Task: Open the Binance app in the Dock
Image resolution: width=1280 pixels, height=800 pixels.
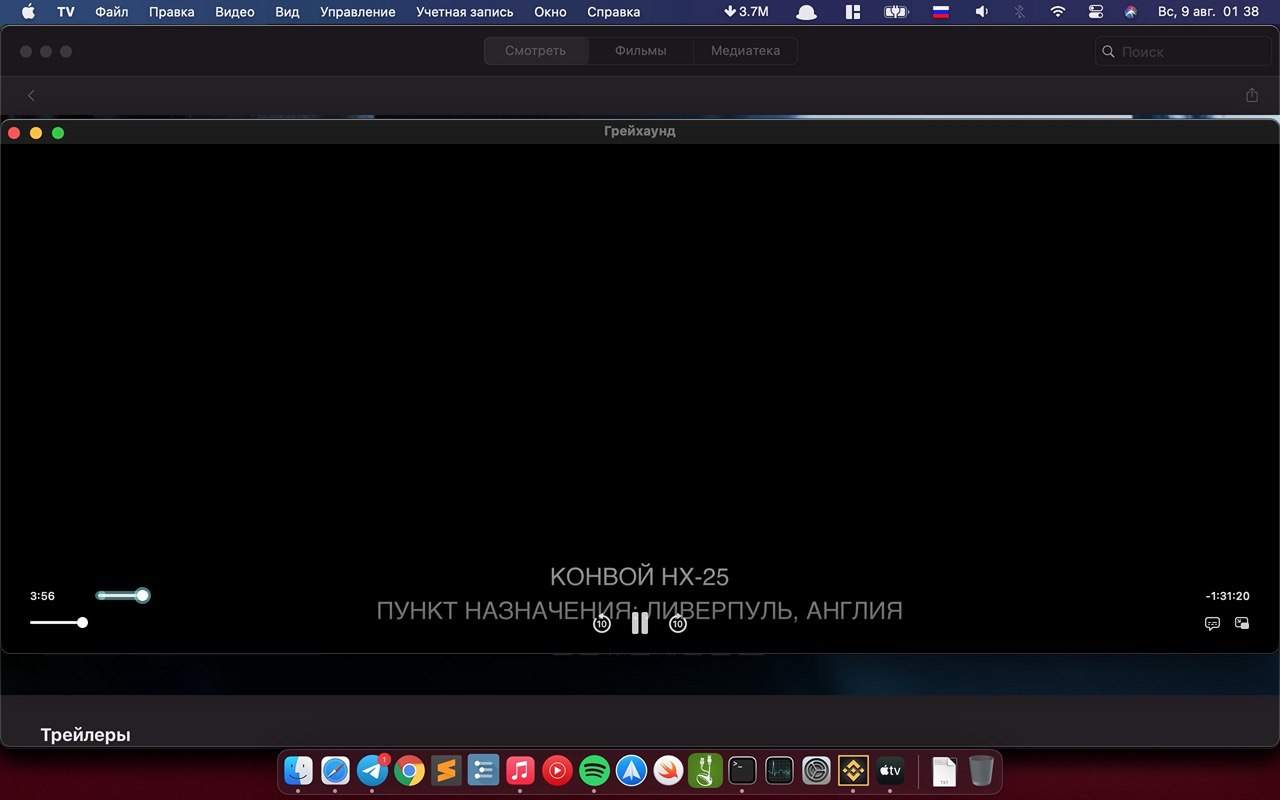Action: click(853, 770)
